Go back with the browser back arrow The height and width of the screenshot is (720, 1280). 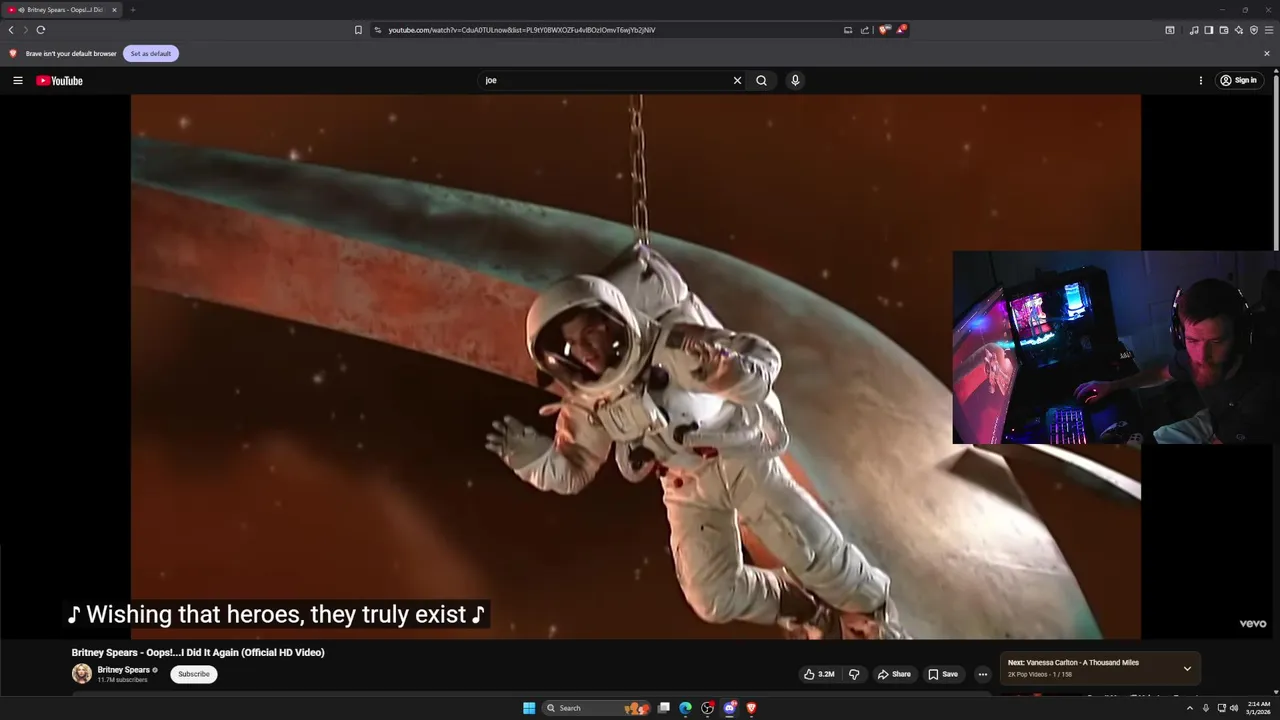pyautogui.click(x=11, y=30)
